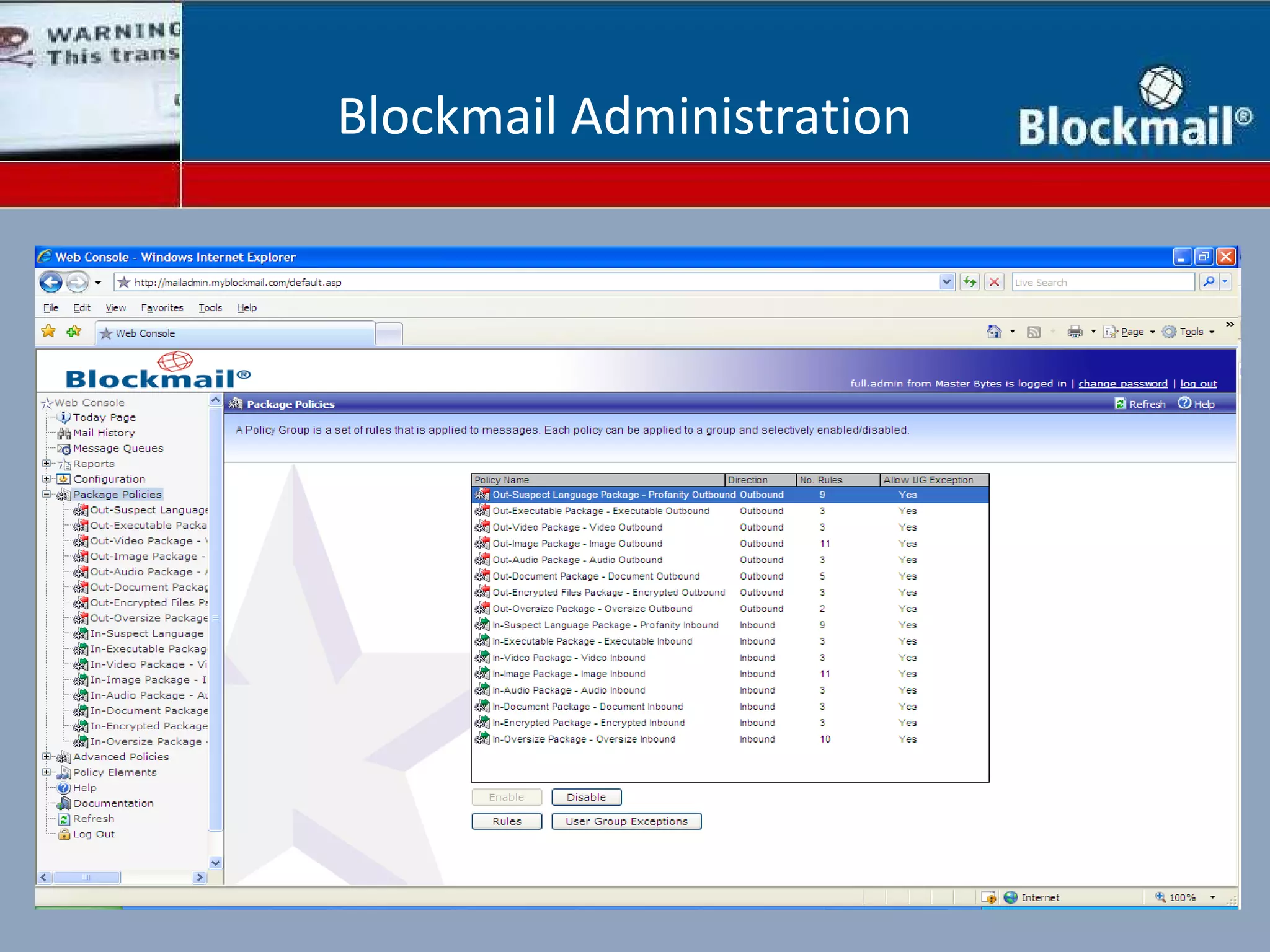Click the Refresh icon in Package Policies header

pos(1120,404)
